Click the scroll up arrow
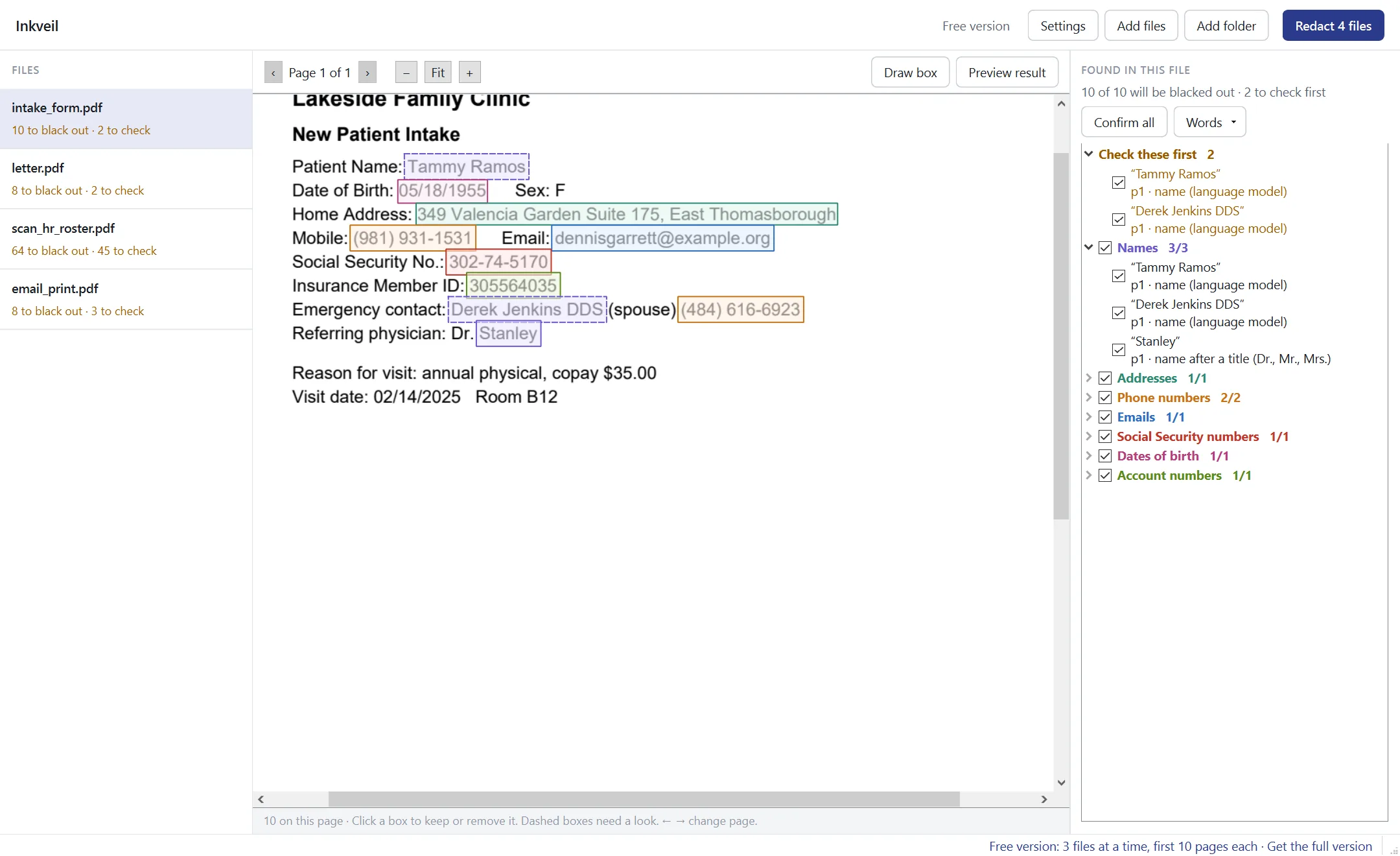Screen dimensions: 1400x856 pyautogui.click(x=1061, y=104)
